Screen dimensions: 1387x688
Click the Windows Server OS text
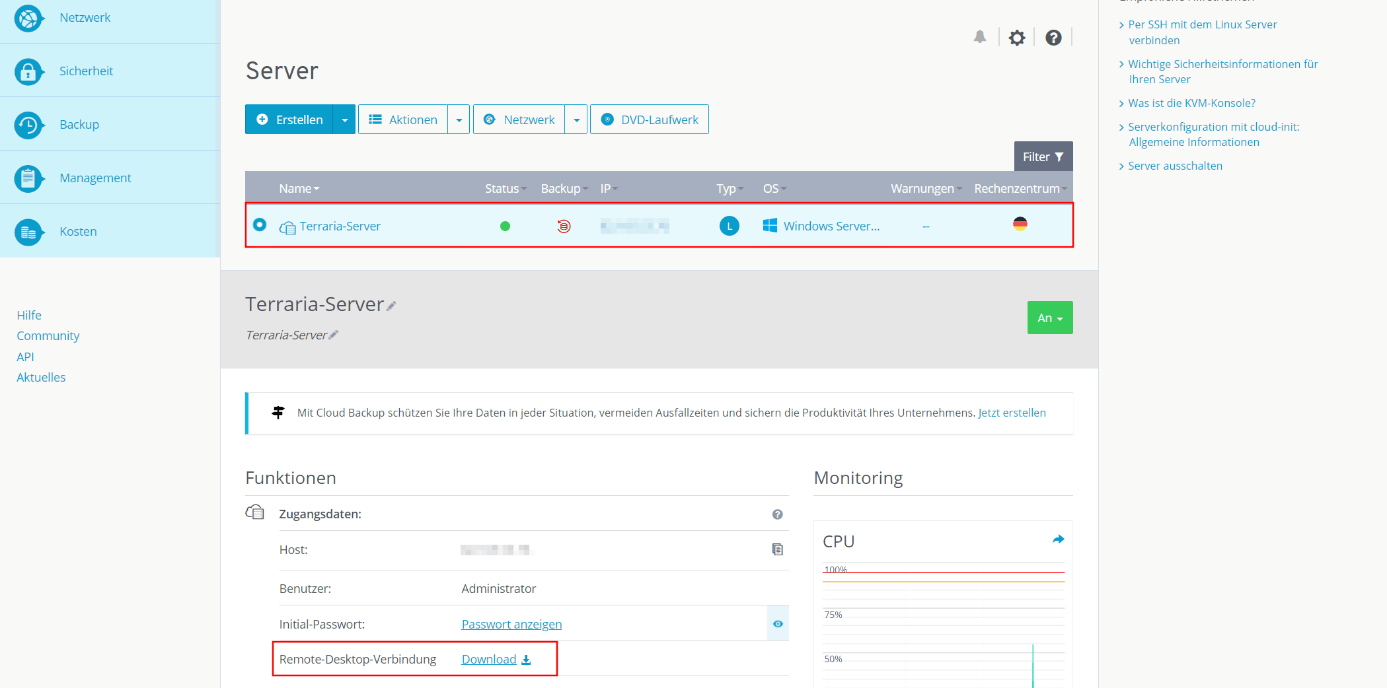[832, 226]
